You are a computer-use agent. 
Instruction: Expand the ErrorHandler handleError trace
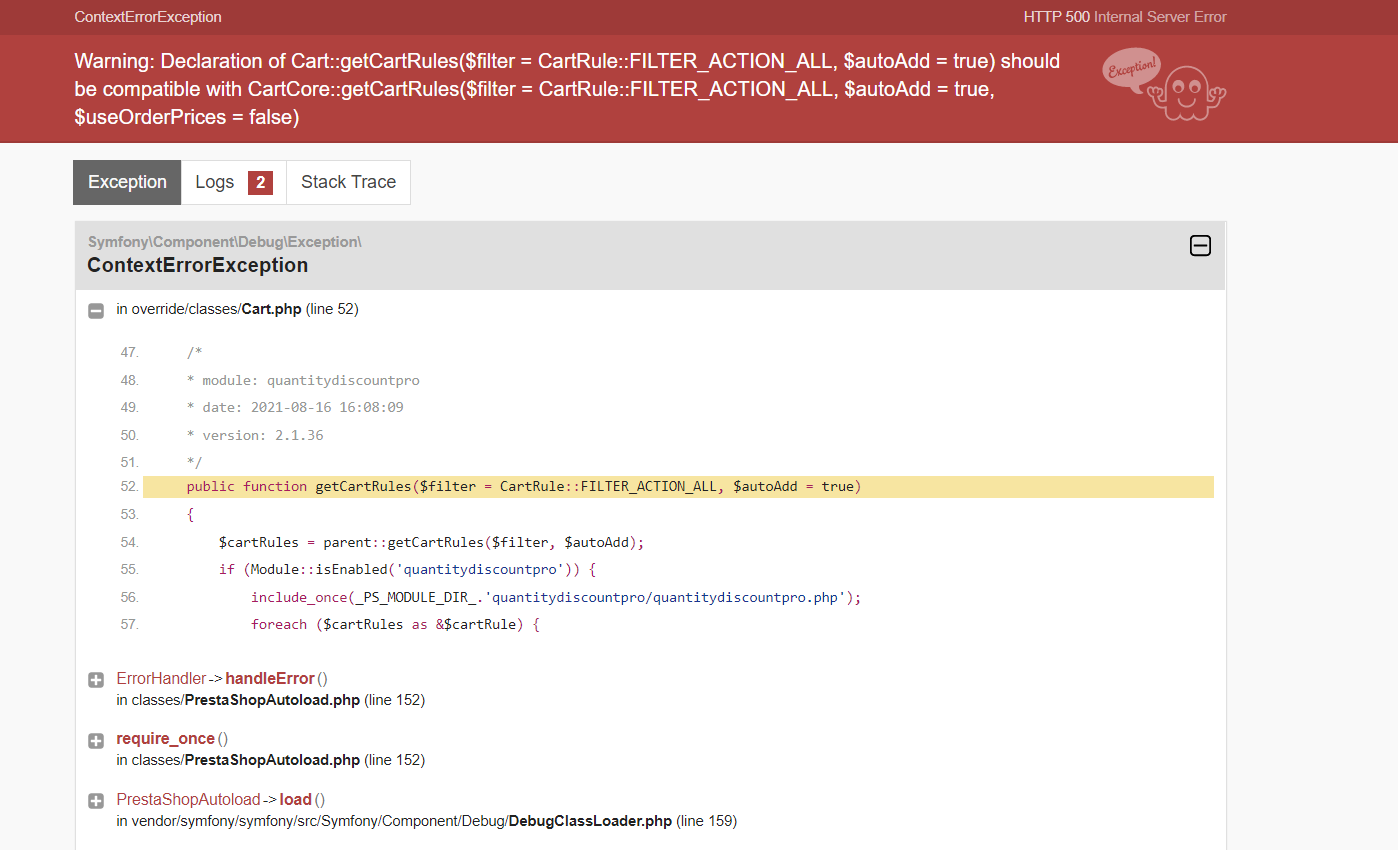pos(96,680)
